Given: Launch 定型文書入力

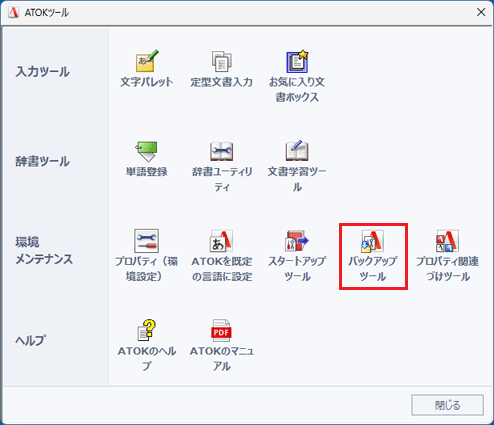Looking at the screenshot, I should 222,69.
